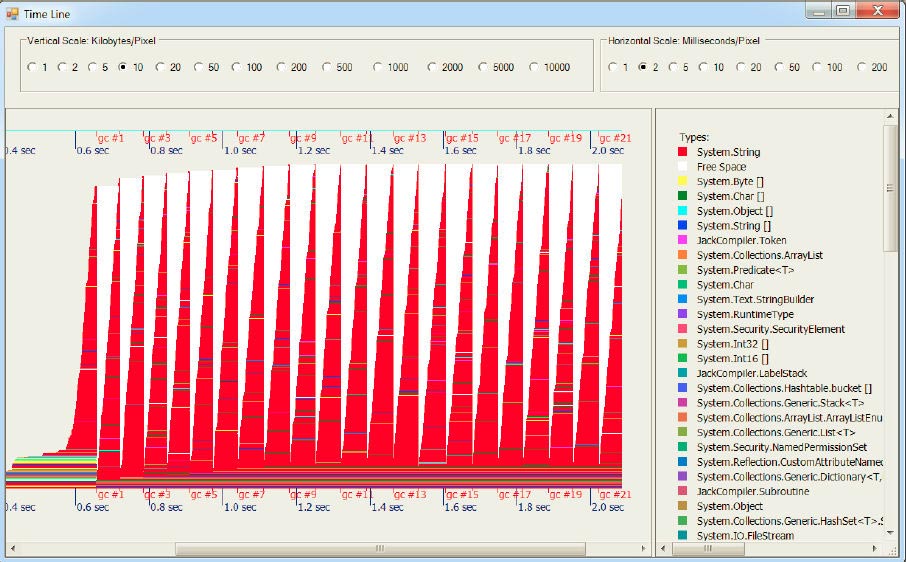This screenshot has width=906, height=562.
Task: Choose horizontal scale 10 milliseconds per pixel
Action: pos(711,67)
